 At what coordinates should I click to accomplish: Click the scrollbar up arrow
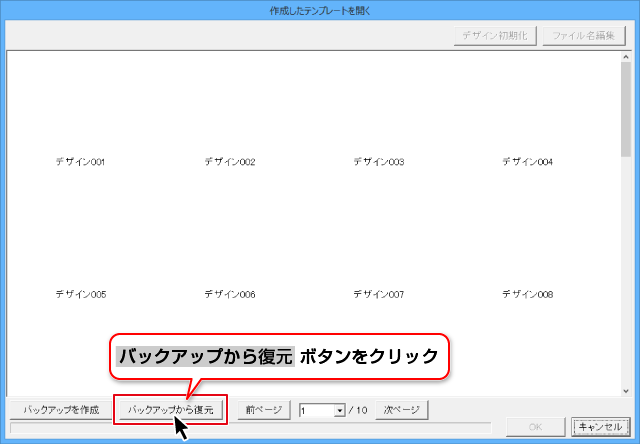[x=626, y=57]
